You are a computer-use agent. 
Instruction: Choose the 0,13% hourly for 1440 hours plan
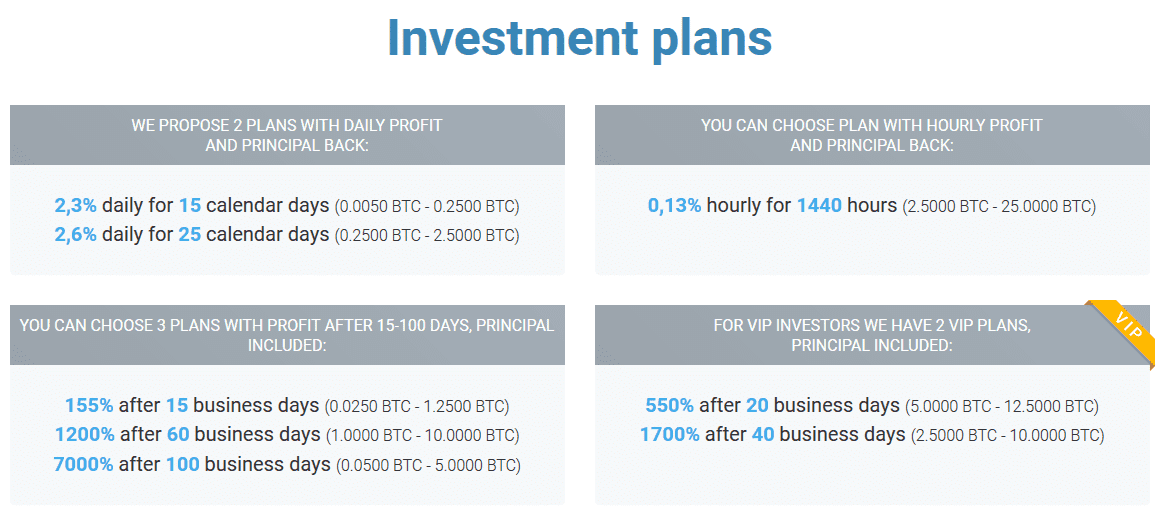[772, 206]
